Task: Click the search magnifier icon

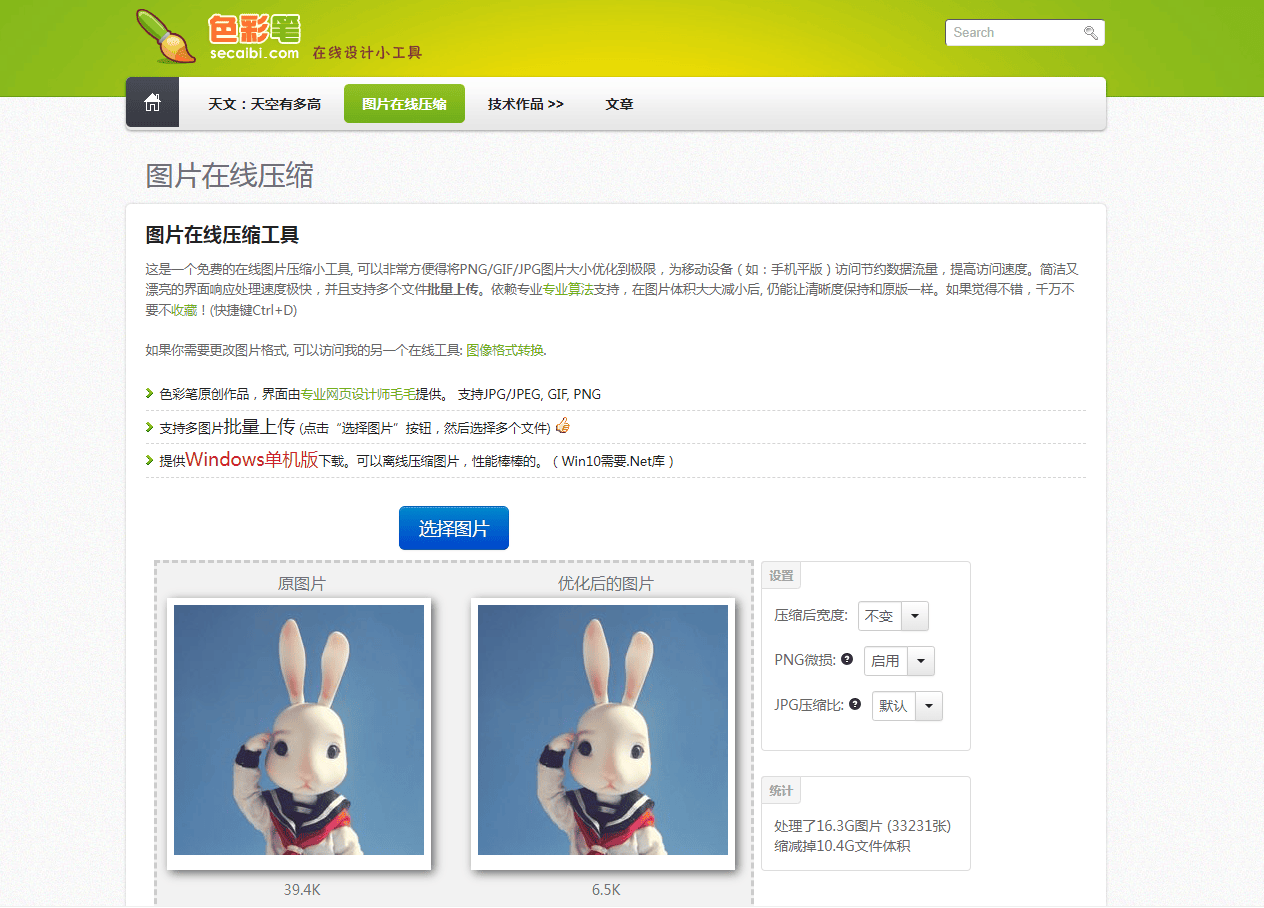Action: (1090, 33)
